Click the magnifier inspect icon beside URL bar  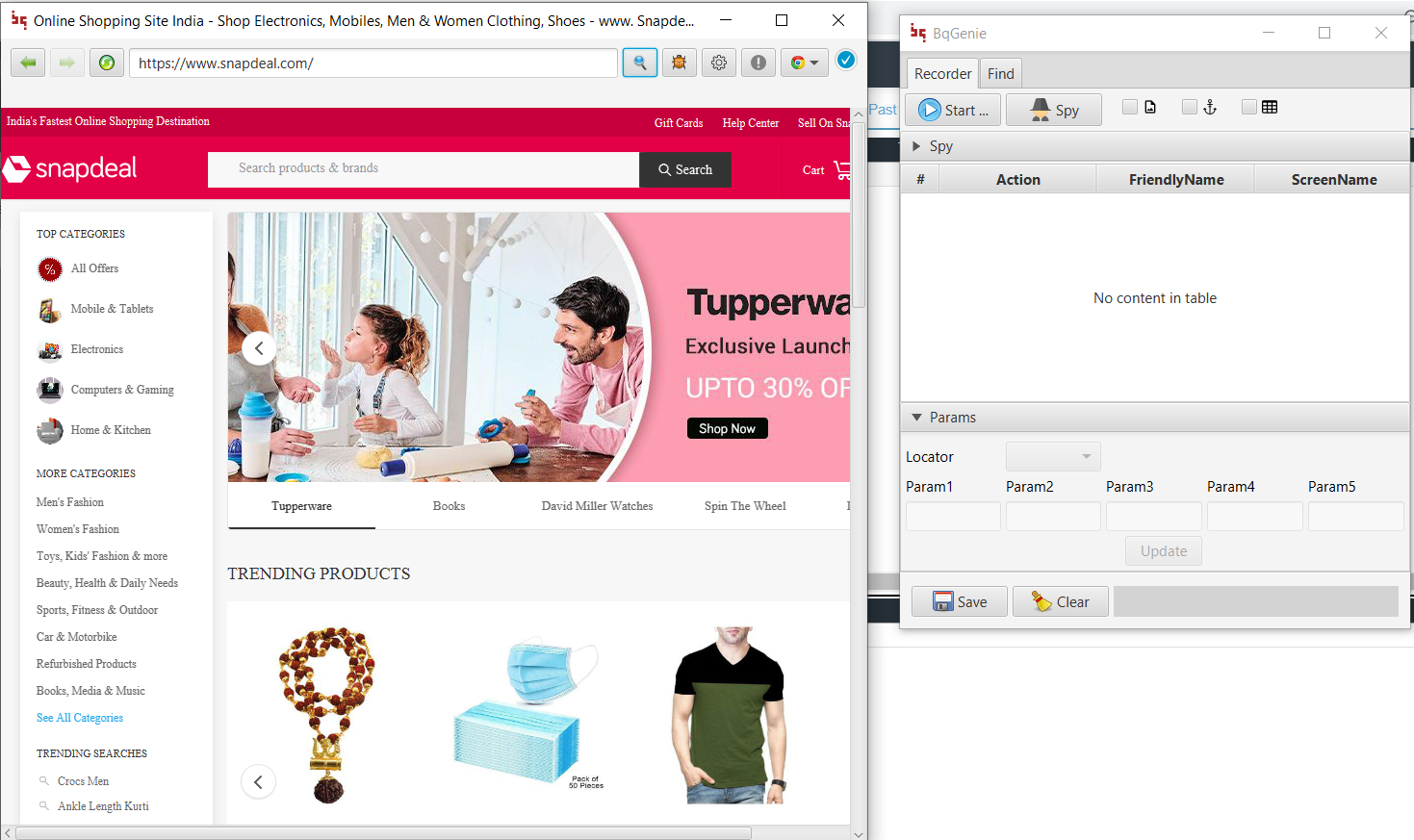pos(640,63)
